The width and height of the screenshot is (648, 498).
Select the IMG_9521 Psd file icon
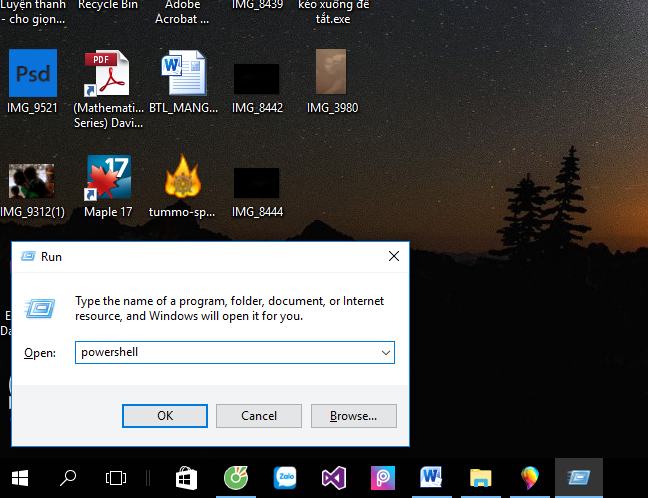33,73
